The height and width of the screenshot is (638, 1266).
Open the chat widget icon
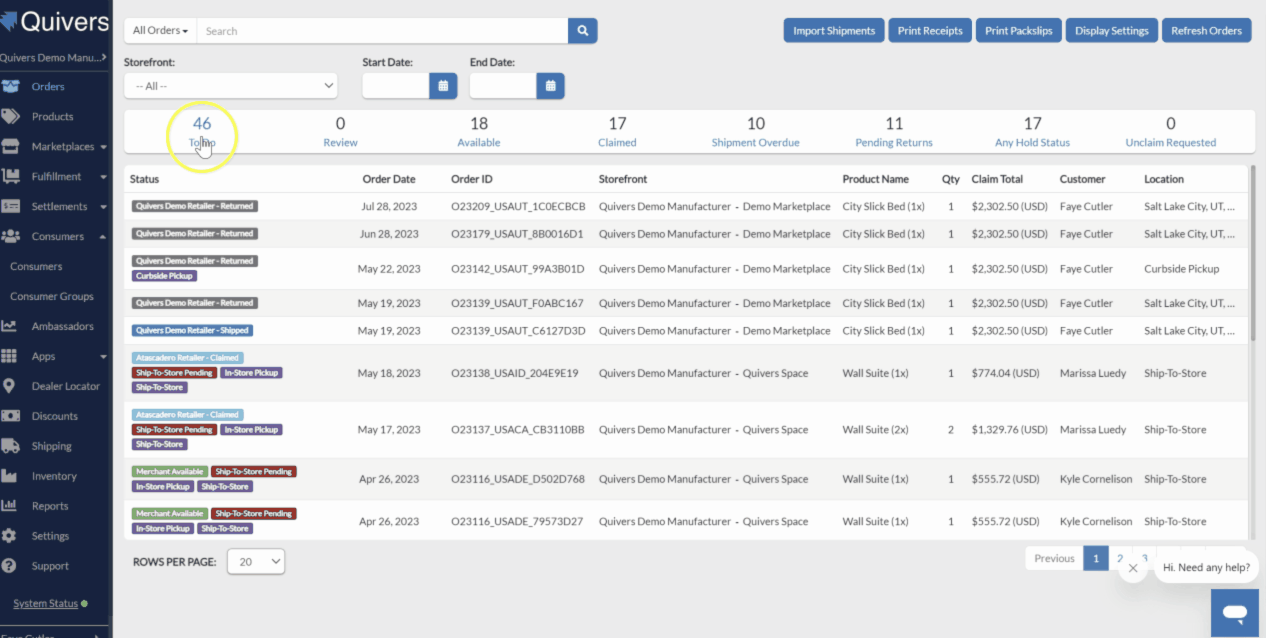[1235, 611]
